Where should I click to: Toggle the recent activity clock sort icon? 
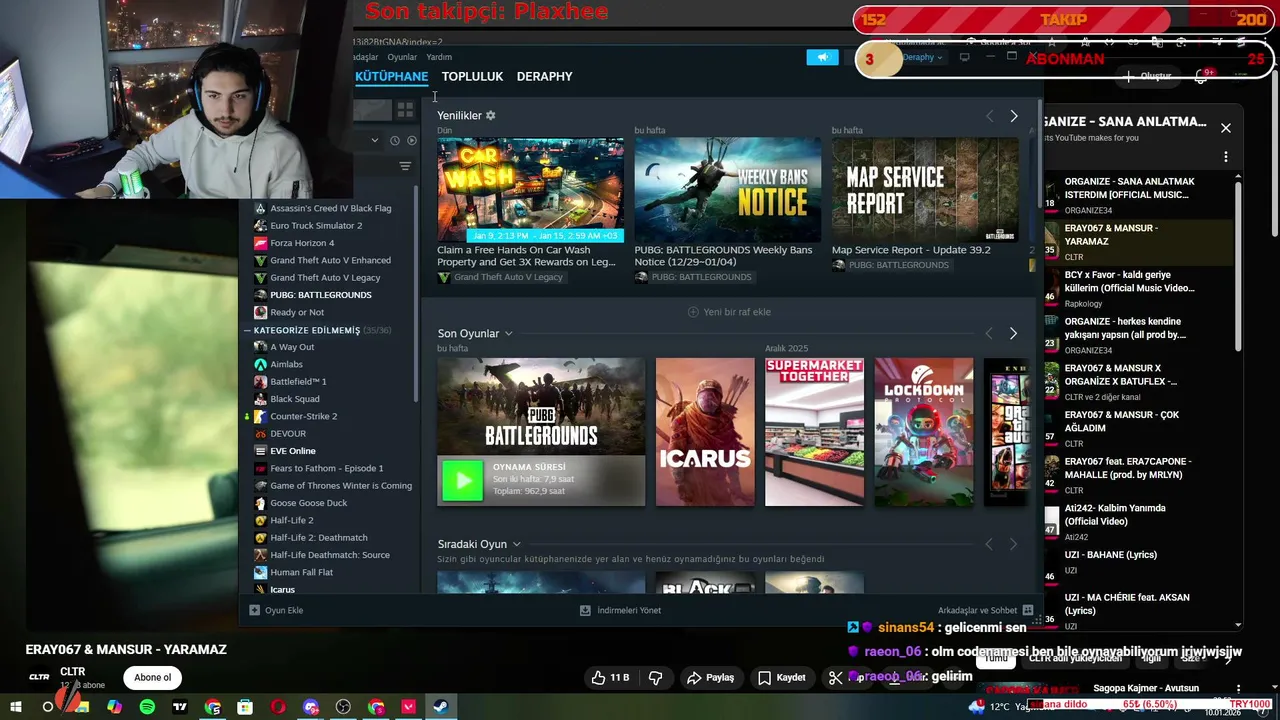(394, 141)
